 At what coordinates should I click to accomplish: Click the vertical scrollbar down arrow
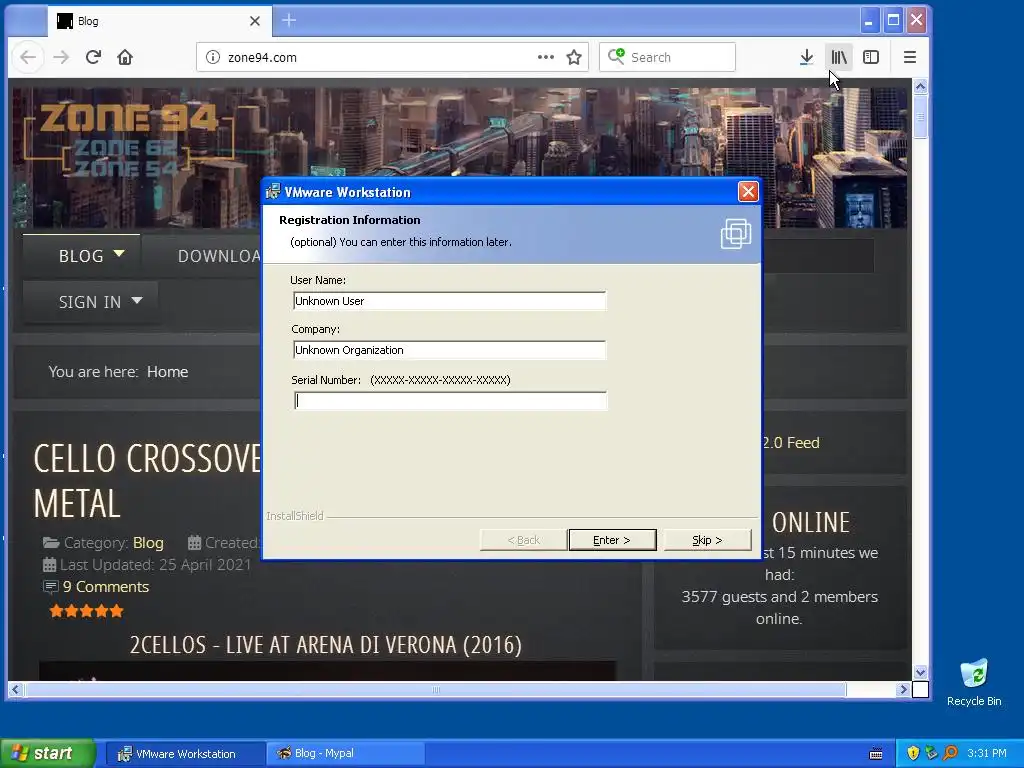tap(920, 672)
